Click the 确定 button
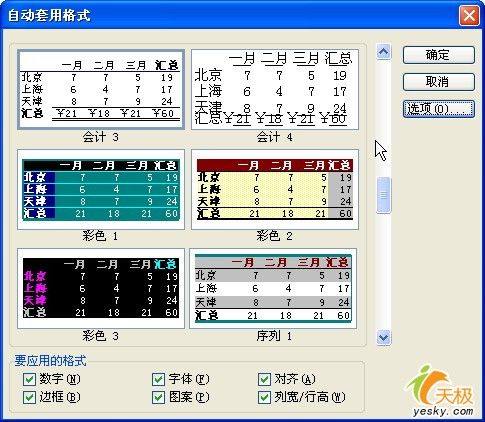Image resolution: width=485 pixels, height=422 pixels. click(438, 55)
